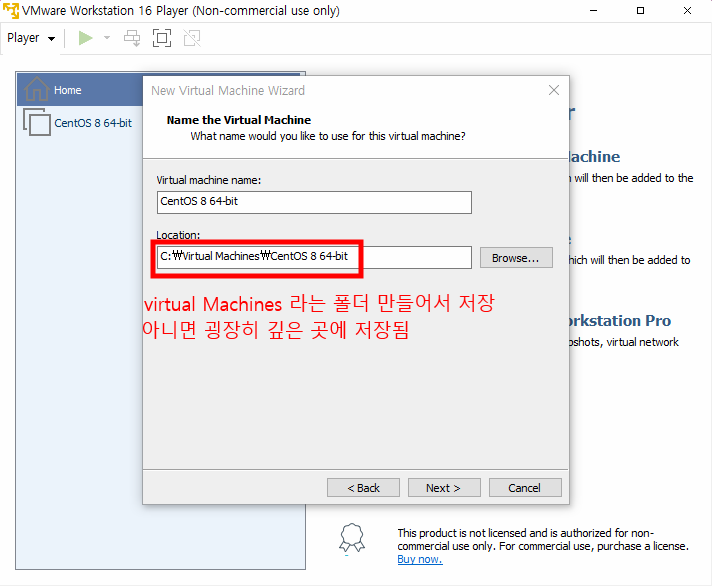Click the green Power On play icon
Screen dimensions: 712x586
(85, 38)
